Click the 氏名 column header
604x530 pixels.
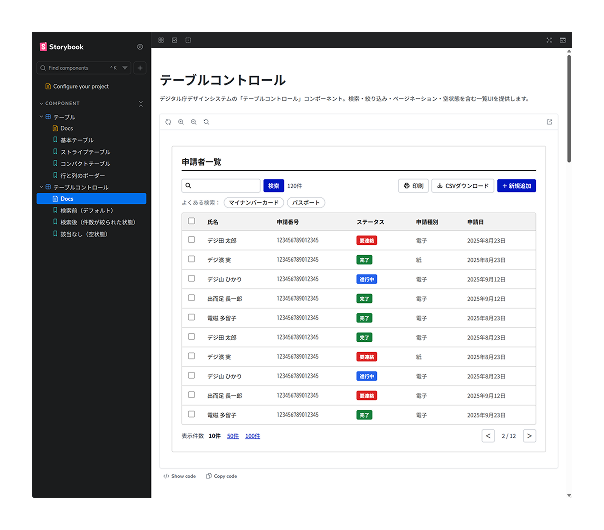[213, 222]
